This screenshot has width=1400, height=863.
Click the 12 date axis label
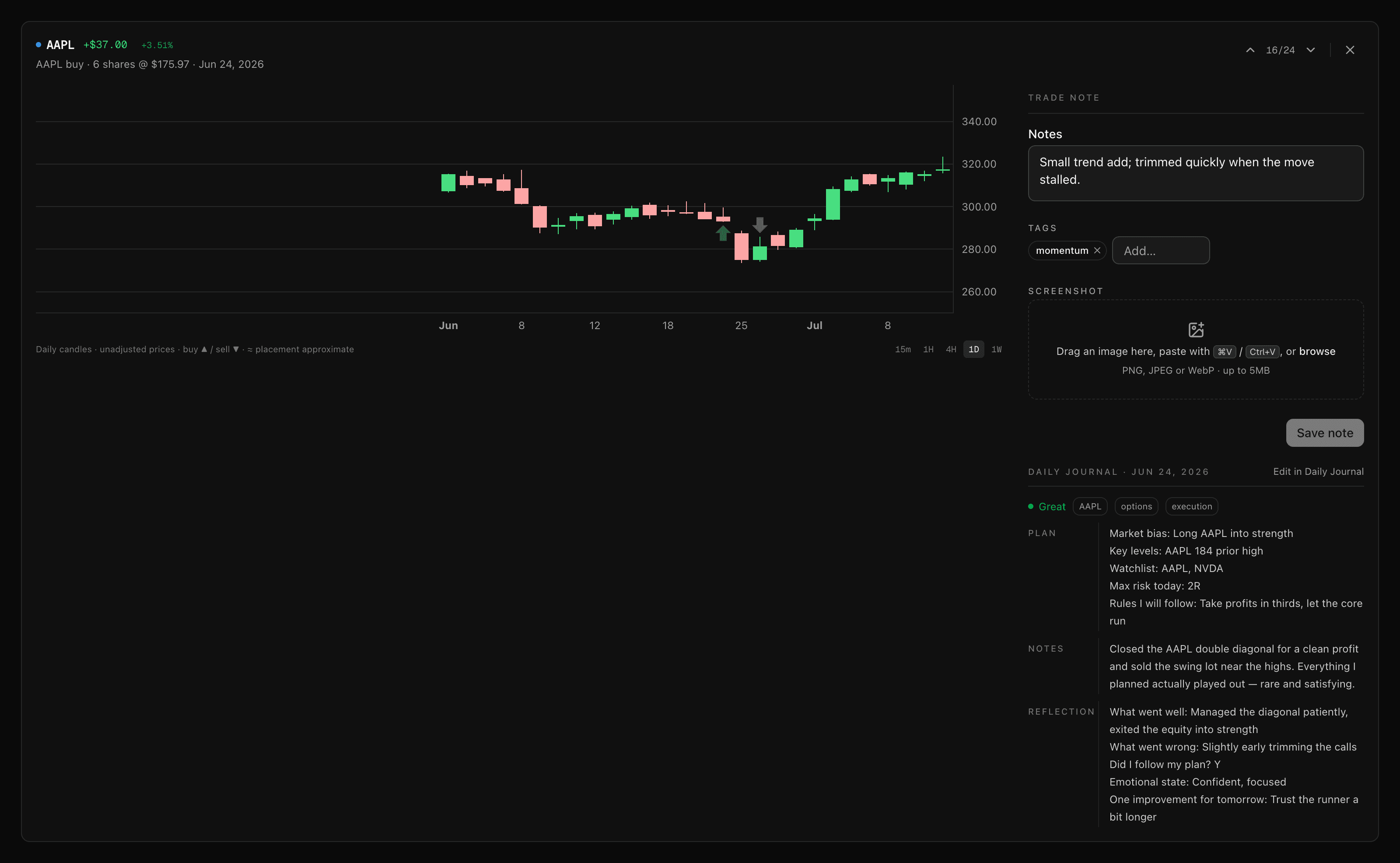595,325
